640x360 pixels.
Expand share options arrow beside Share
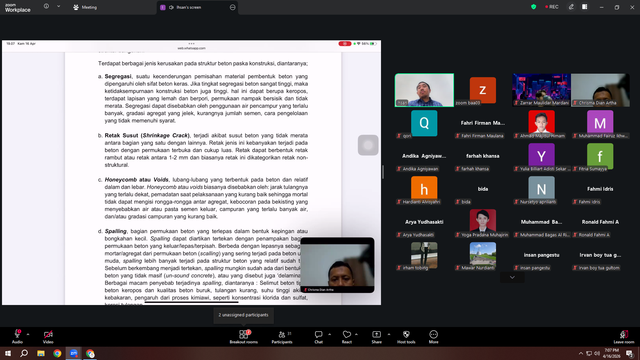click(389, 334)
